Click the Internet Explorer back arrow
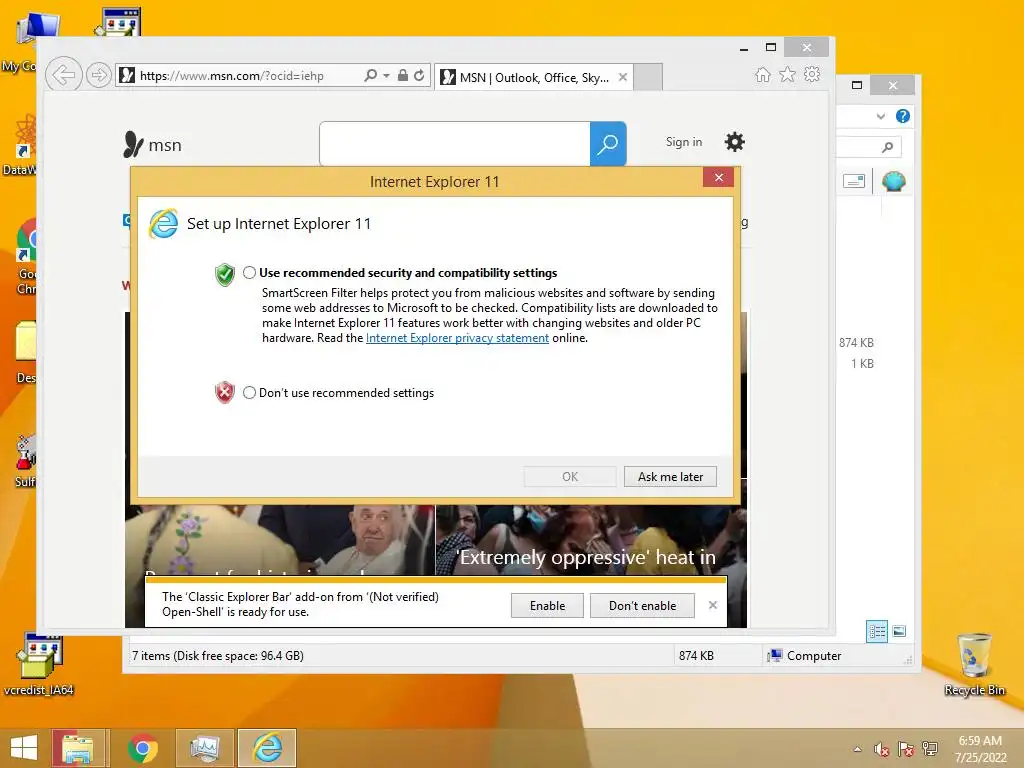Viewport: 1024px width, 768px height. [x=63, y=74]
